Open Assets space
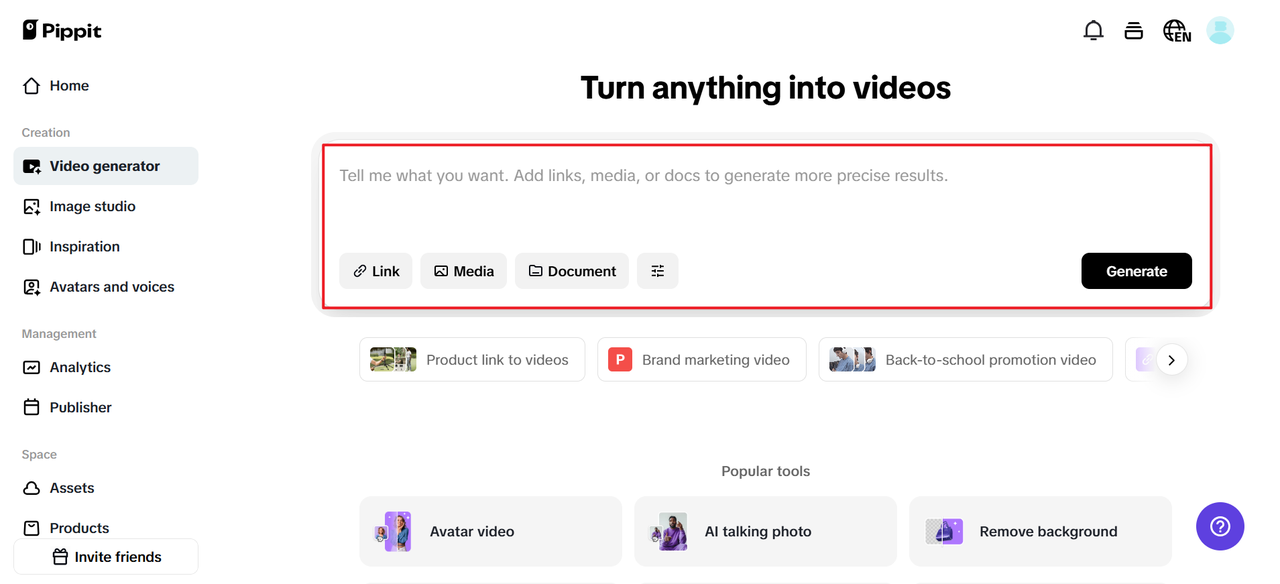The width and height of the screenshot is (1280, 584). (x=106, y=488)
